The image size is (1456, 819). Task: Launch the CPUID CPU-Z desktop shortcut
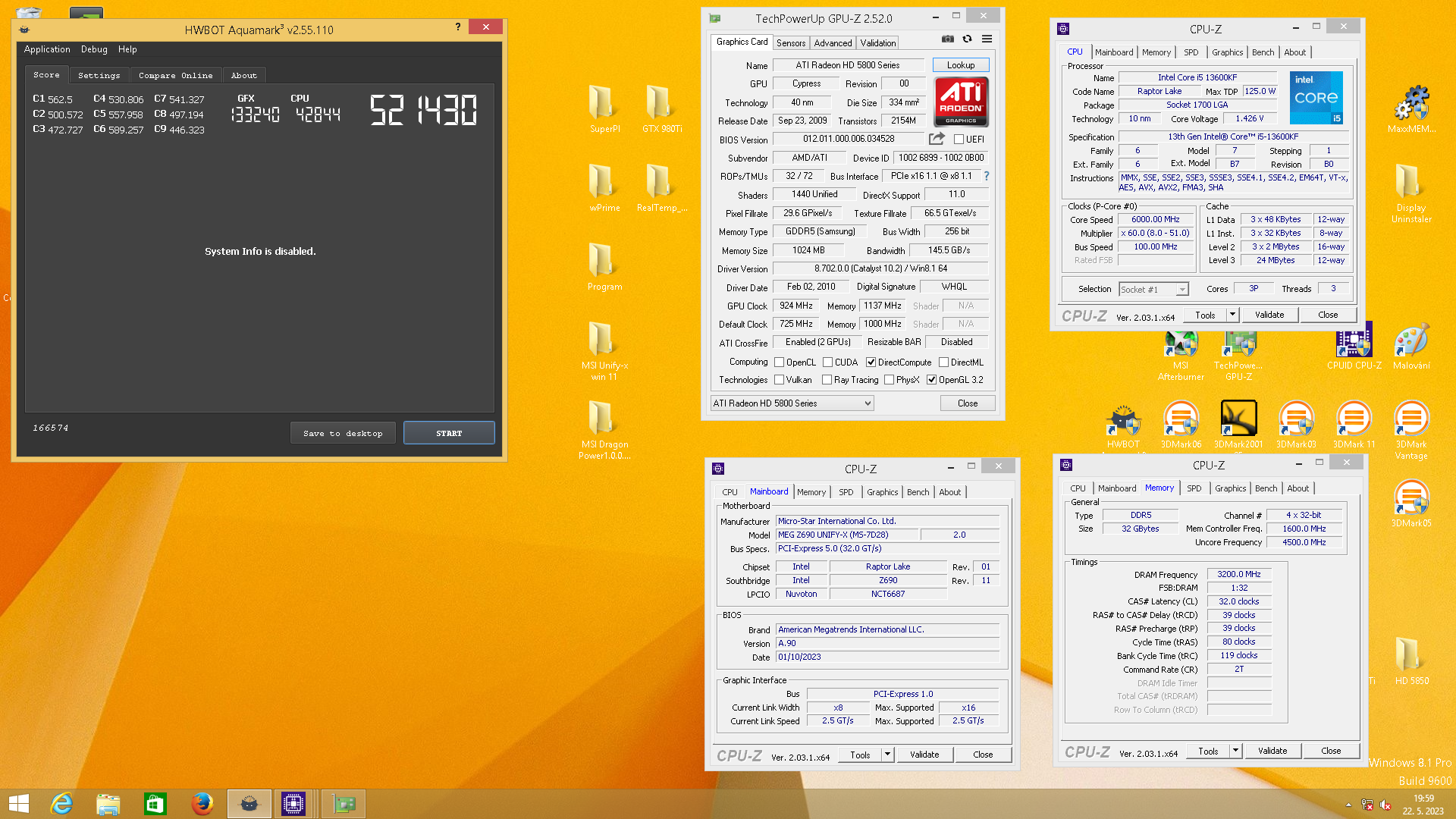click(1354, 347)
